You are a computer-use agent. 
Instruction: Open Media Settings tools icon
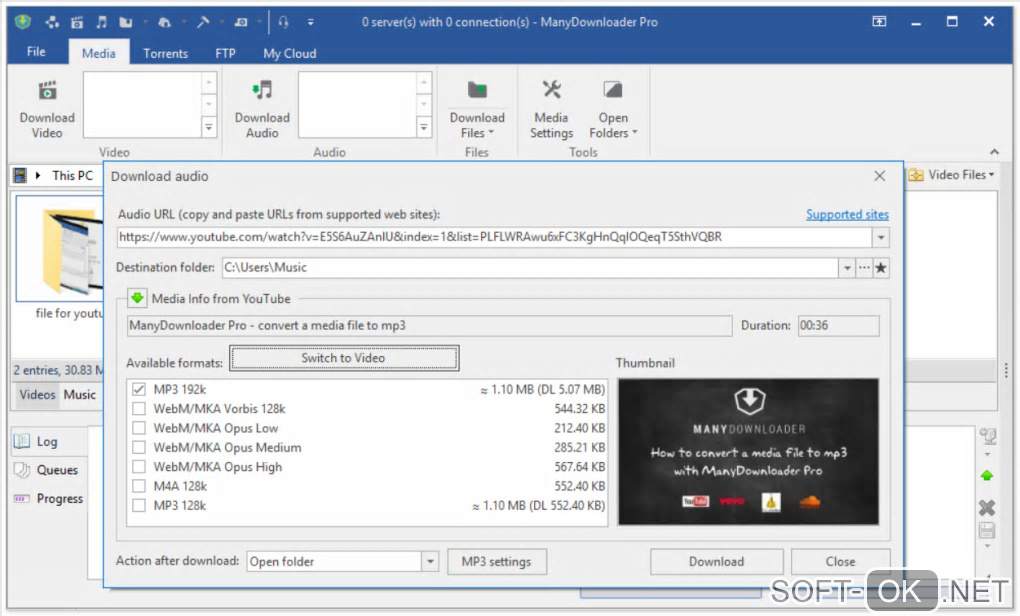(551, 109)
